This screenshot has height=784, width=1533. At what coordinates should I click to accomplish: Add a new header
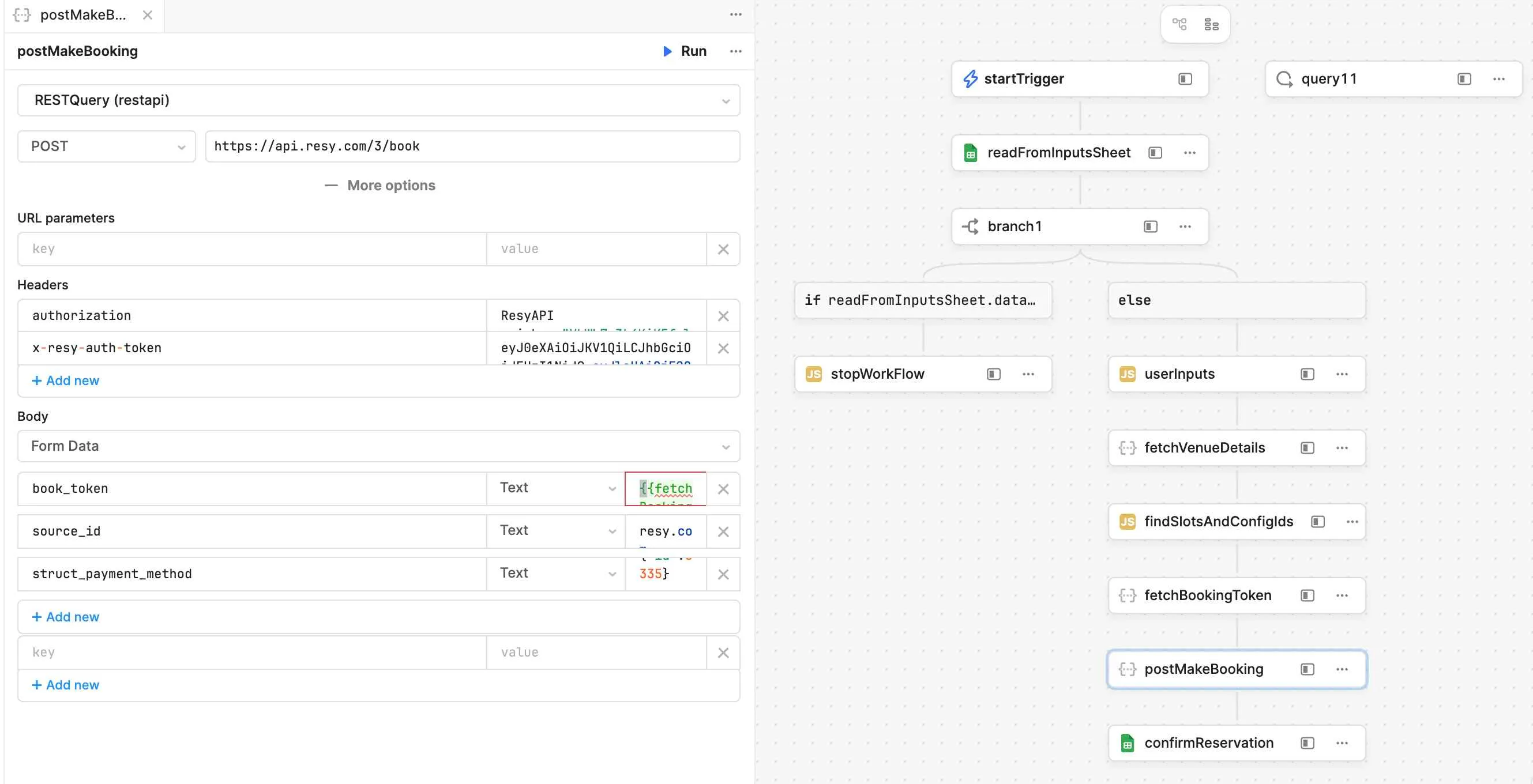point(66,380)
